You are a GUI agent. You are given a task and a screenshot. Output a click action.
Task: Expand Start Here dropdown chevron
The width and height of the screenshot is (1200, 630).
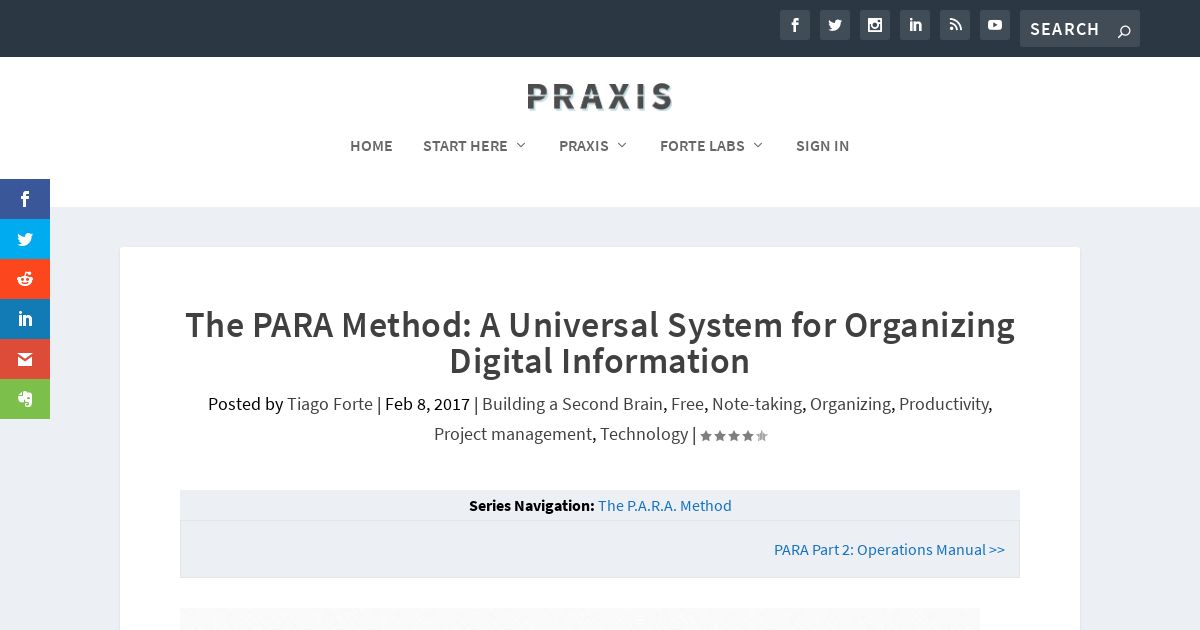[521, 146]
